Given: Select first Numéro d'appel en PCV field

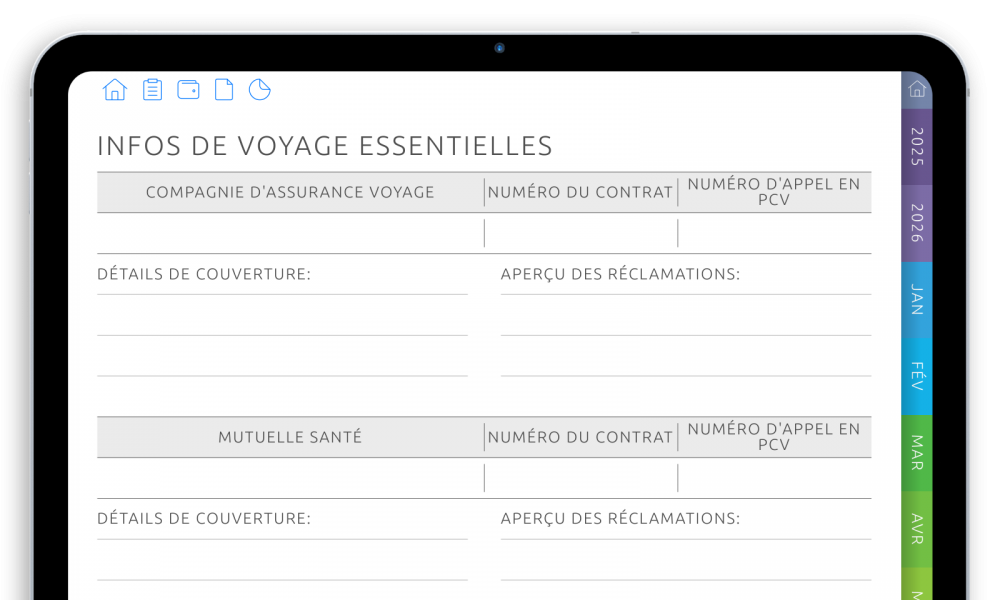Looking at the screenshot, I should [x=775, y=233].
